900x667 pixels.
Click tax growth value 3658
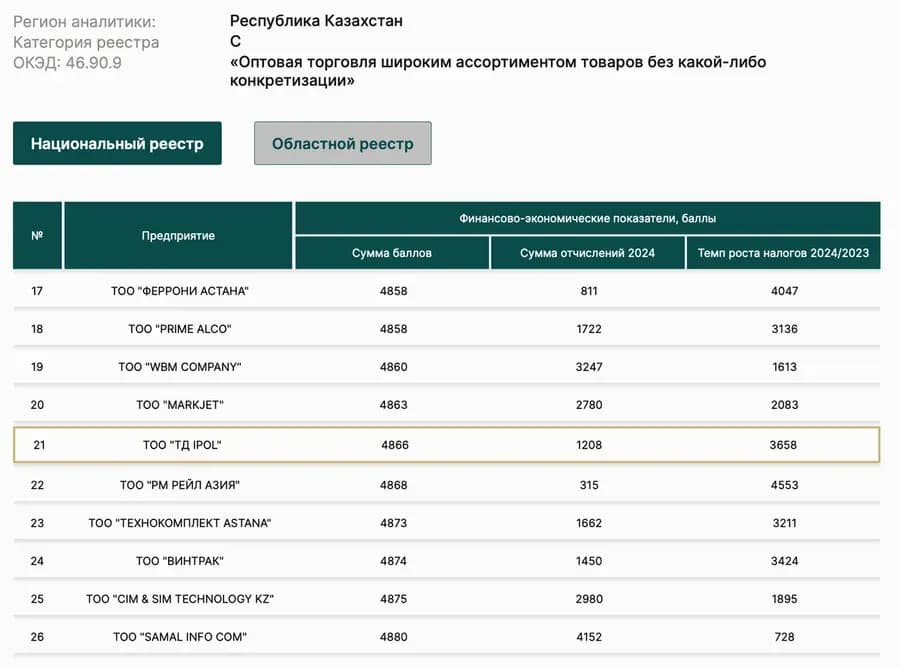[x=783, y=445]
